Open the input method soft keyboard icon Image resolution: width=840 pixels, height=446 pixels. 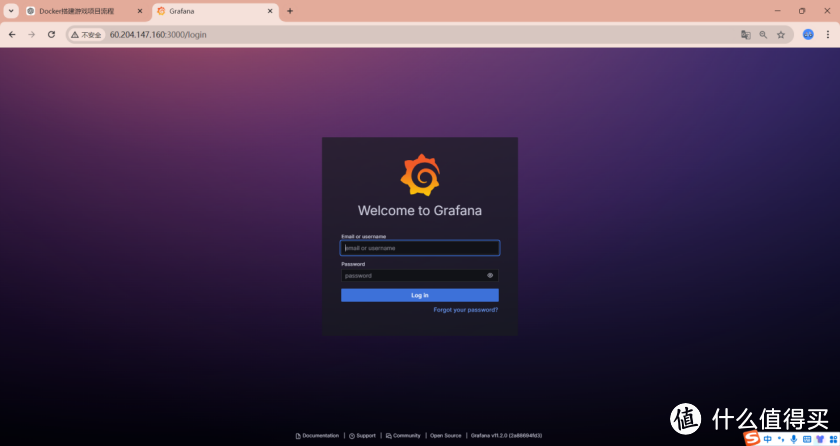pos(807,439)
